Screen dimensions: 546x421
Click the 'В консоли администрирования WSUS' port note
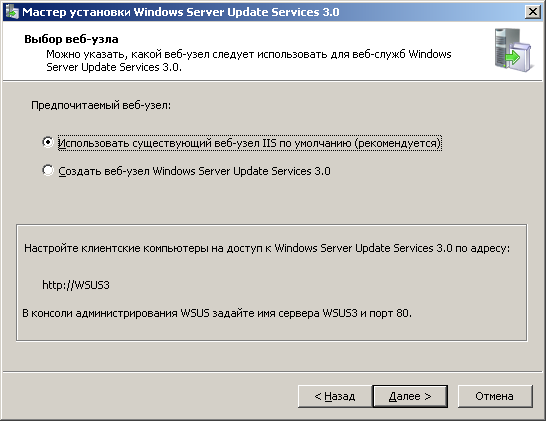(217, 313)
